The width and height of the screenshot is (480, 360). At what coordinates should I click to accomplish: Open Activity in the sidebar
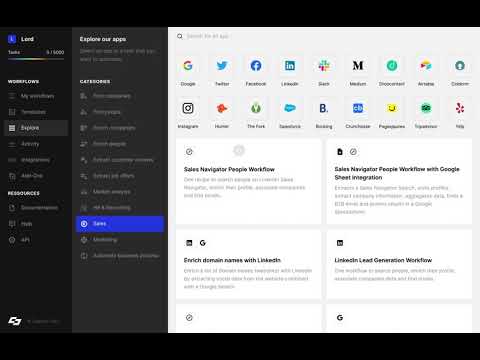(x=36, y=144)
